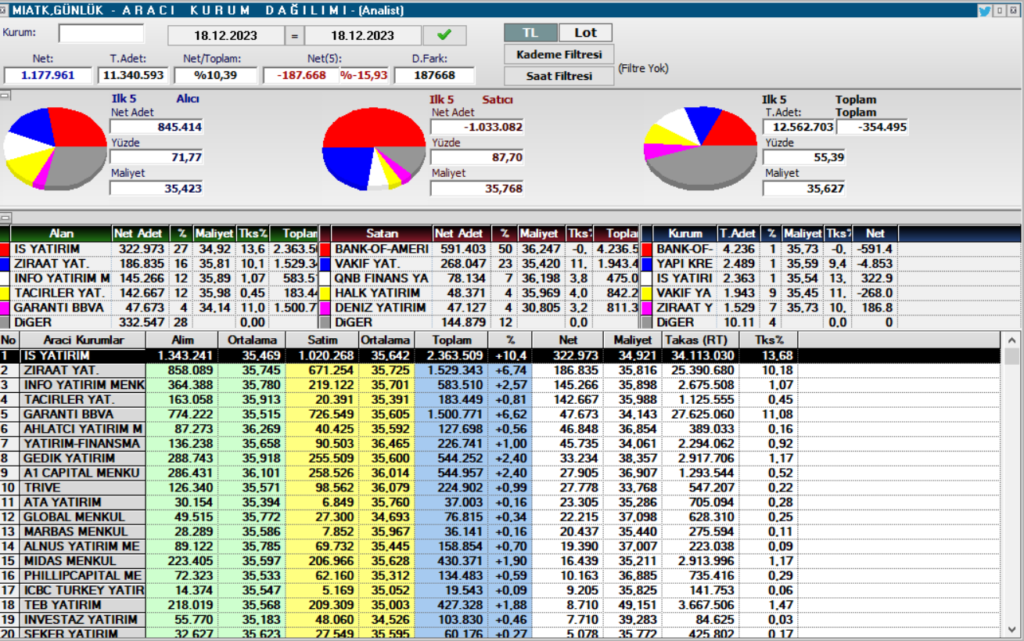Image resolution: width=1024 pixels, height=641 pixels.
Task: Select GLOBAL MENKUL row
Action: (500, 517)
